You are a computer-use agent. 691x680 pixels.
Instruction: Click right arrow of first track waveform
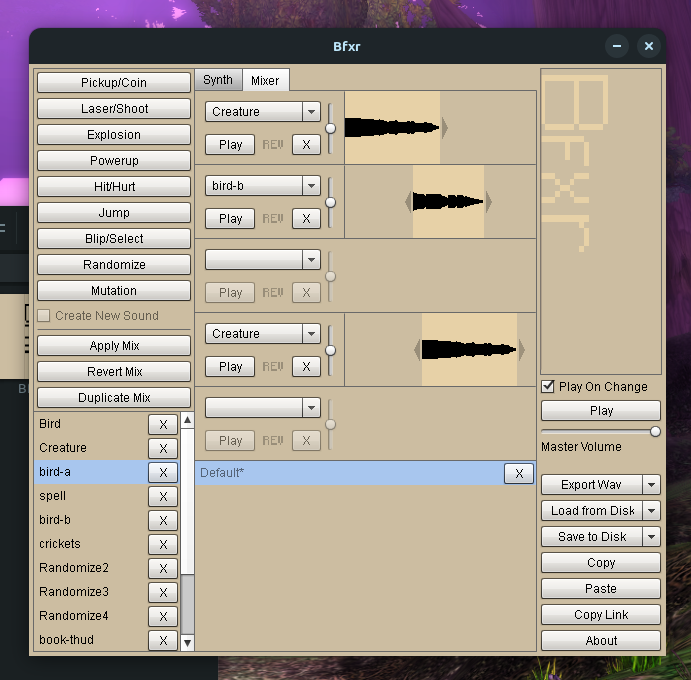[445, 128]
